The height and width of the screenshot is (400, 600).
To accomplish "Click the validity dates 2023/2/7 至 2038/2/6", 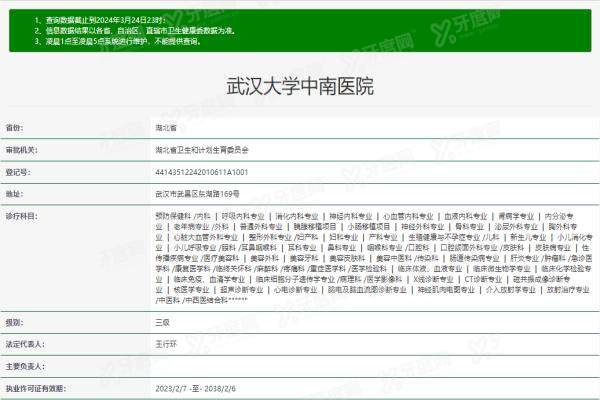I will pos(196,389).
